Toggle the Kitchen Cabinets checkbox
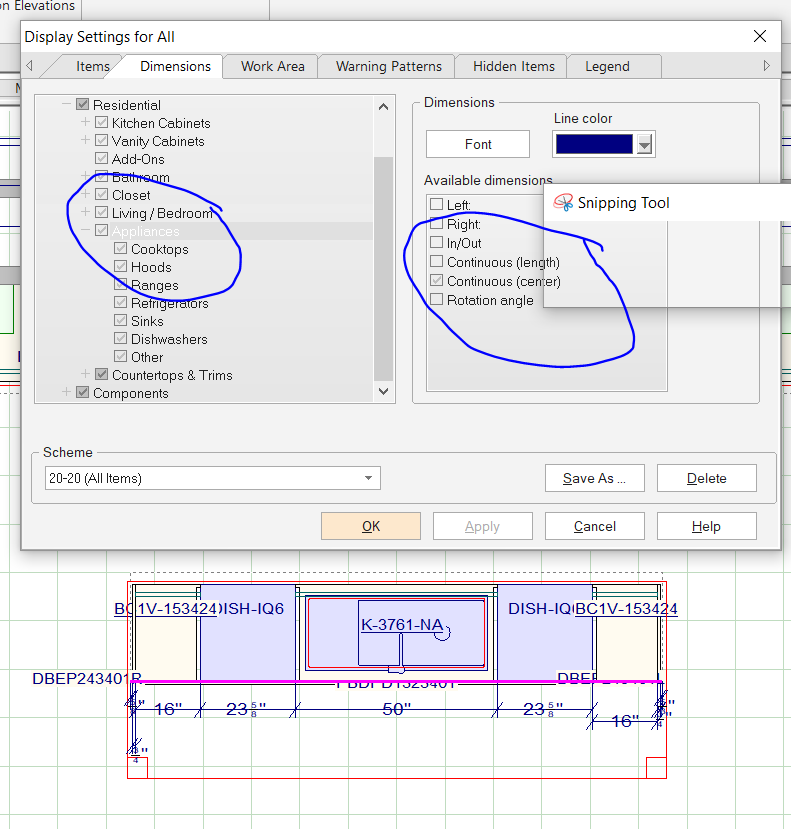This screenshot has width=791, height=829. pyautogui.click(x=102, y=123)
